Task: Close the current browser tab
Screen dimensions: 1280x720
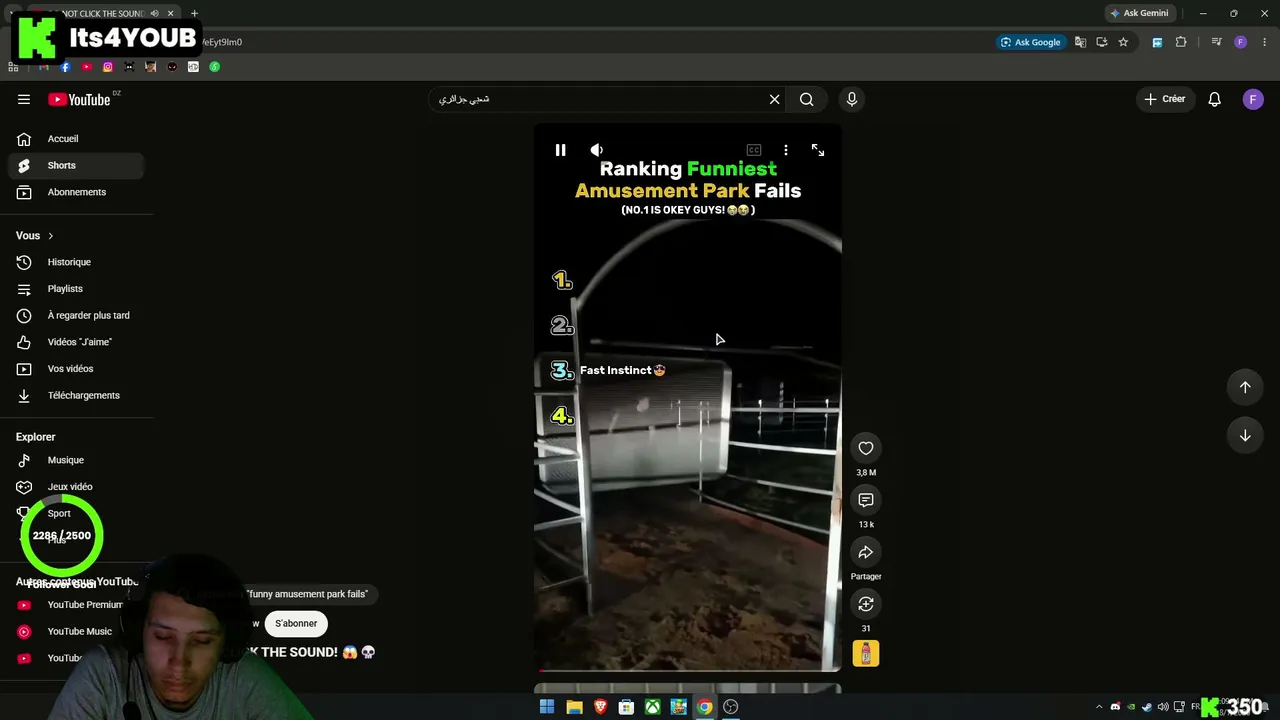Action: (x=171, y=13)
